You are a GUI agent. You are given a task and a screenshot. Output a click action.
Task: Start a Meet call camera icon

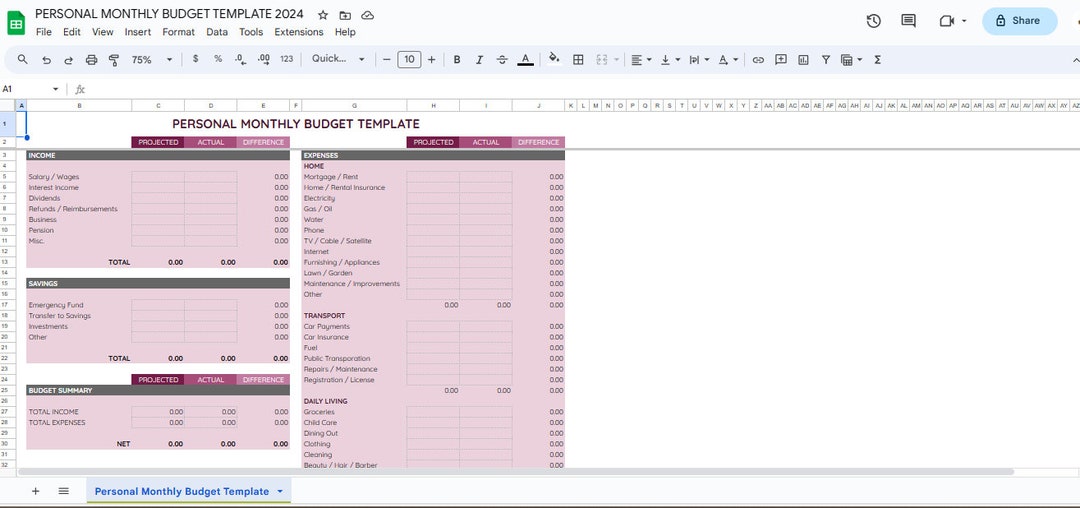click(946, 21)
